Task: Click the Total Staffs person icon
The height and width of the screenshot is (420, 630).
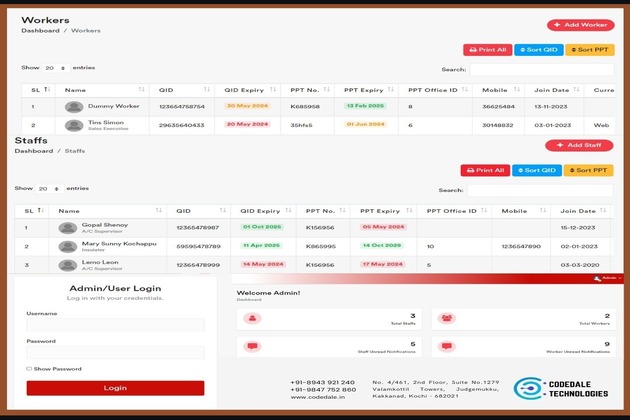Action: pos(253,319)
